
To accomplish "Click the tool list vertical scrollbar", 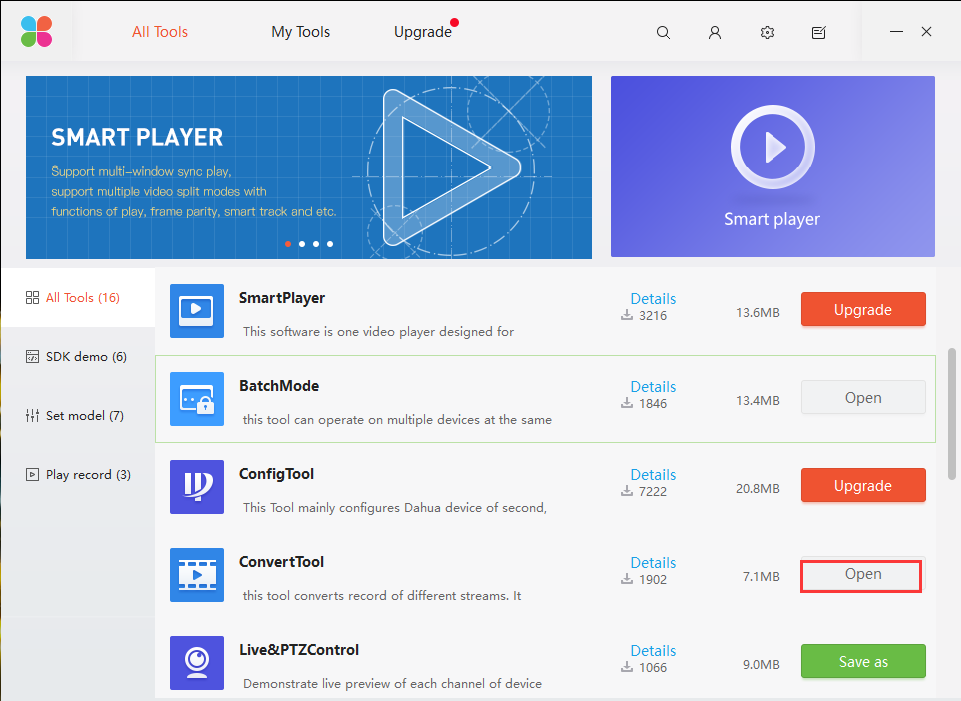I will click(x=952, y=414).
